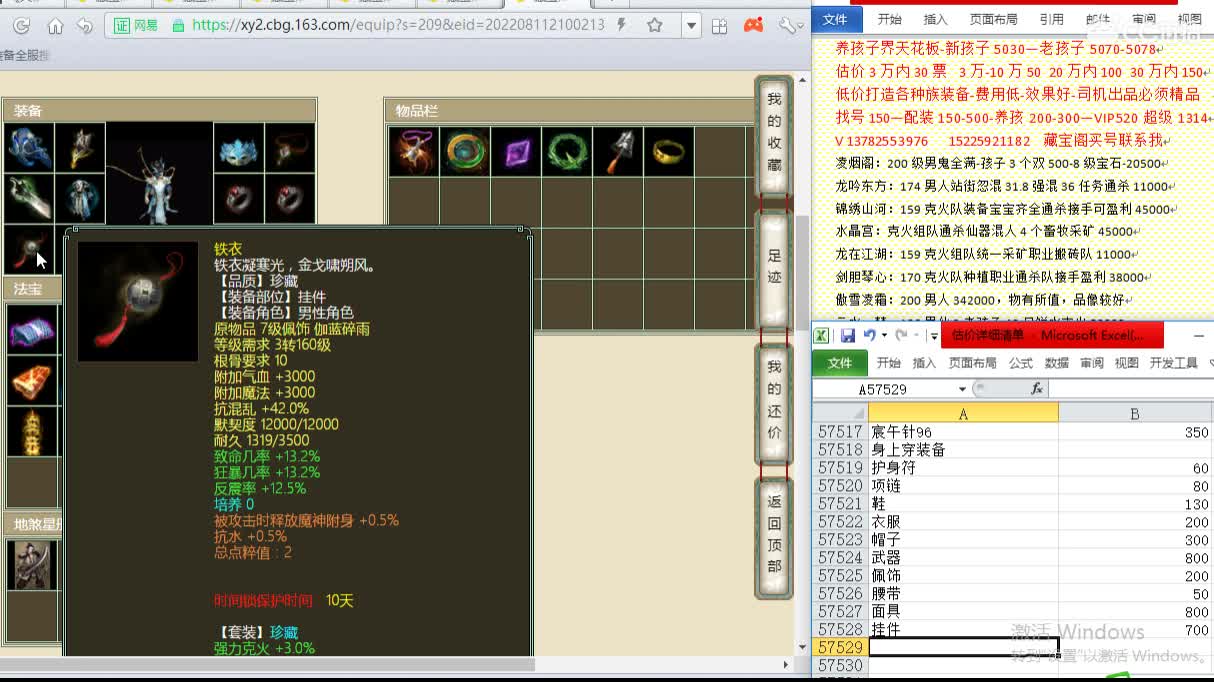Select the right red ring equipment slot
The height and width of the screenshot is (682, 1214).
click(289, 198)
